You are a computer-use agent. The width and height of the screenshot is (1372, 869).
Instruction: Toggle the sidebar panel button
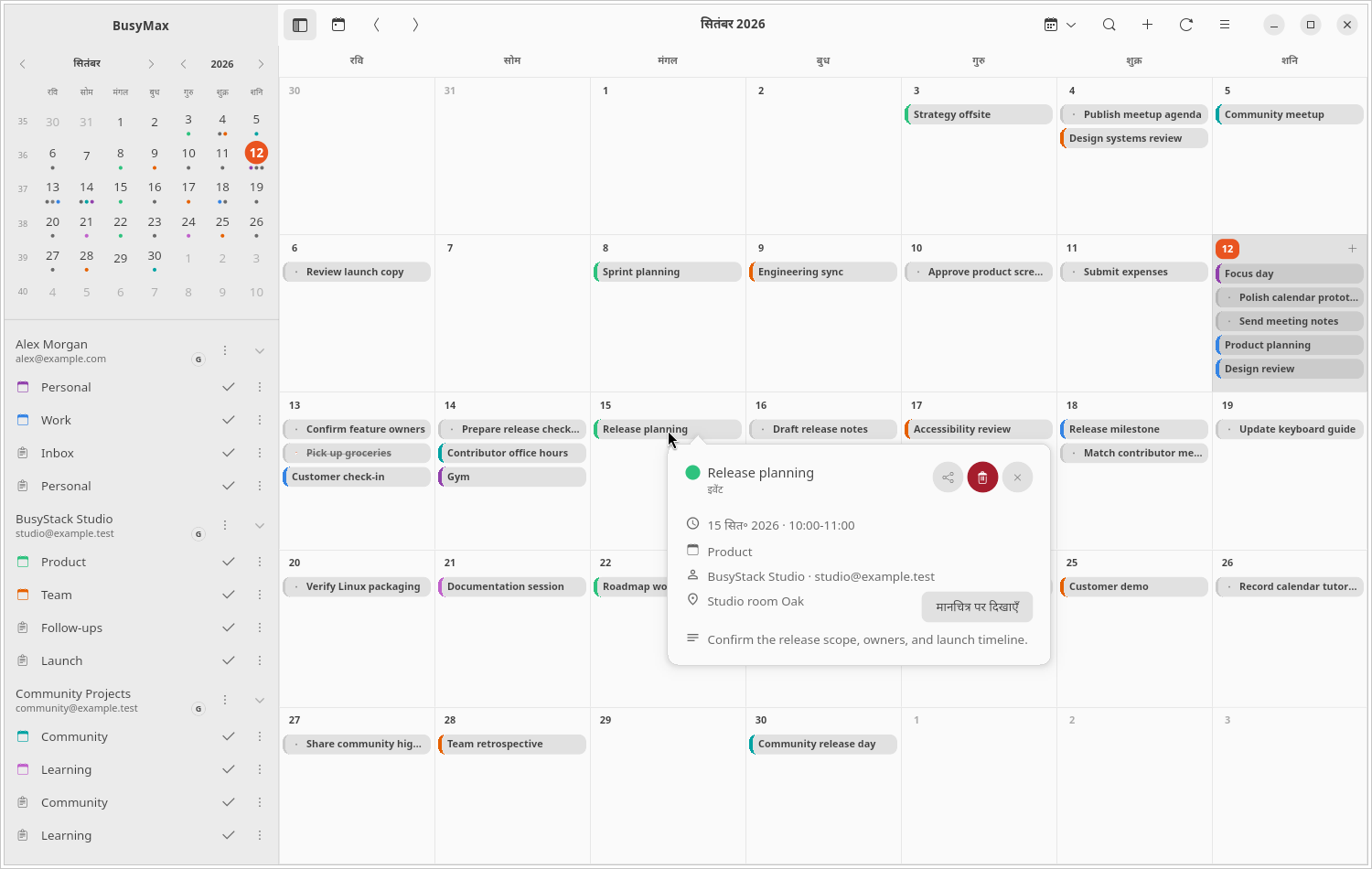[300, 25]
